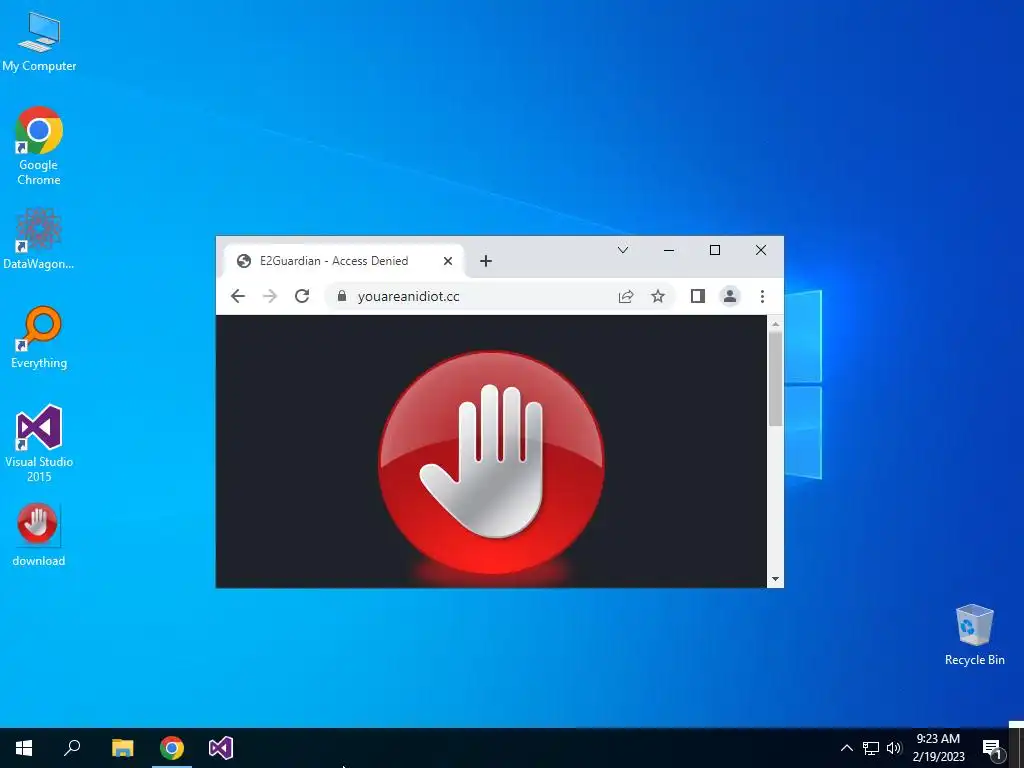The width and height of the screenshot is (1024, 768).
Task: Open the DataWagon desktop shortcut
Action: click(39, 239)
